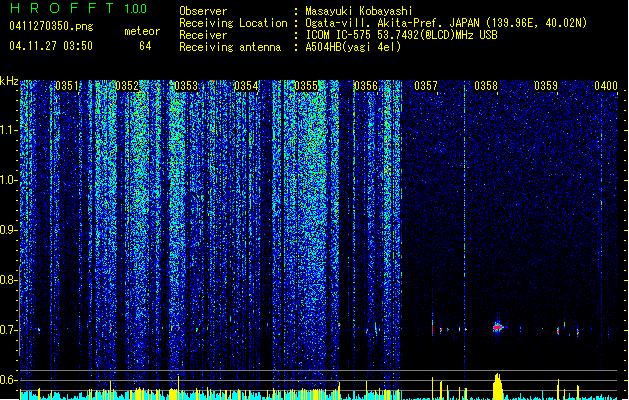Click the Receiver label
Image resolution: width=629 pixels, height=400 pixels.
pos(203,35)
